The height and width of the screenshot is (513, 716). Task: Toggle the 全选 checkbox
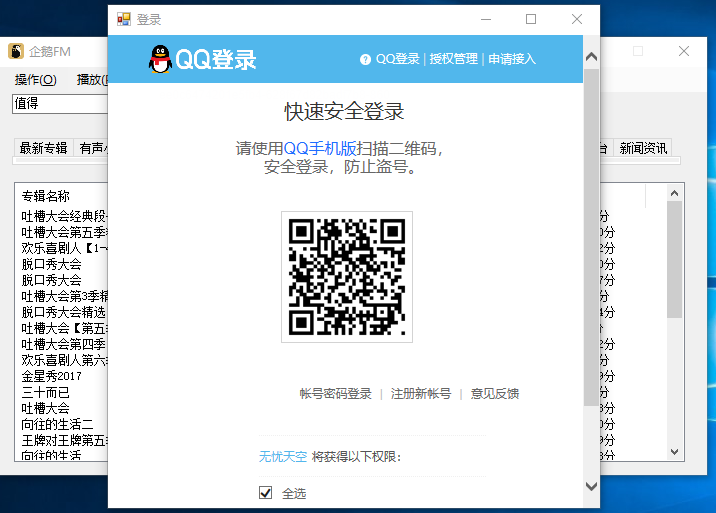[x=265, y=492]
